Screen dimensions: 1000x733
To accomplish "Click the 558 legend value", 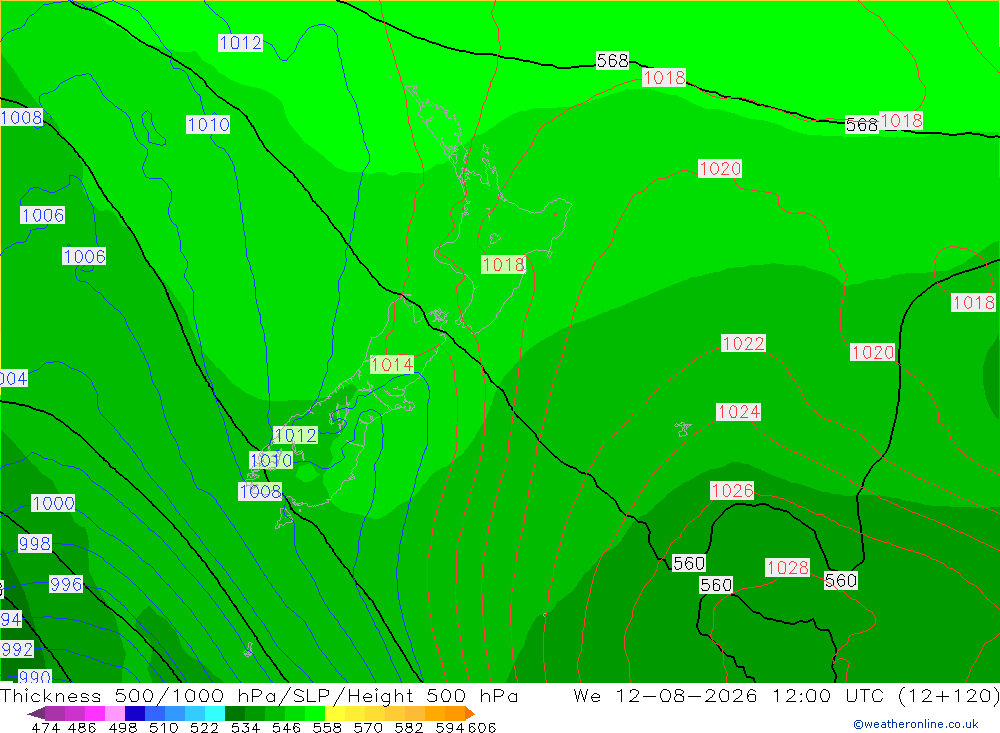I will [327, 727].
